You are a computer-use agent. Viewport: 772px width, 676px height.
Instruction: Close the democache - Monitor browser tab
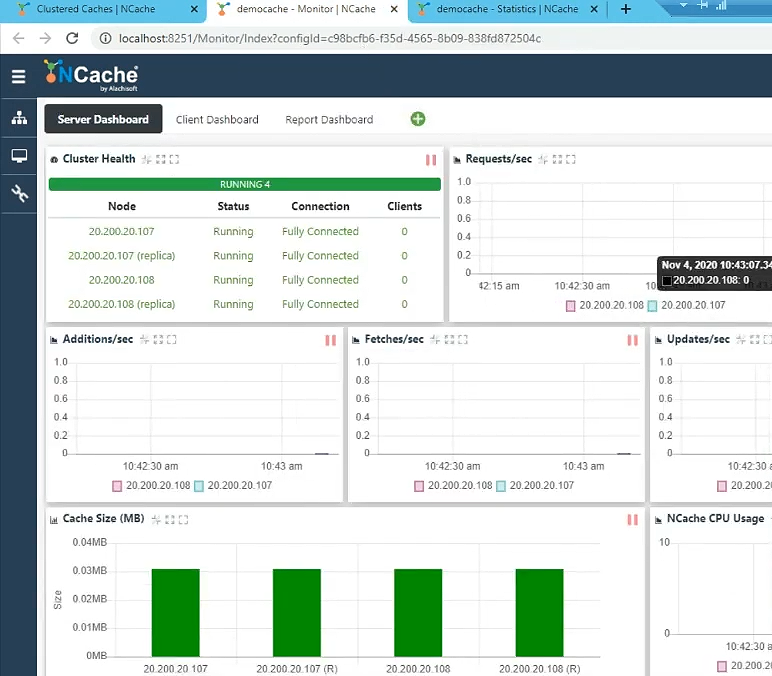point(394,9)
